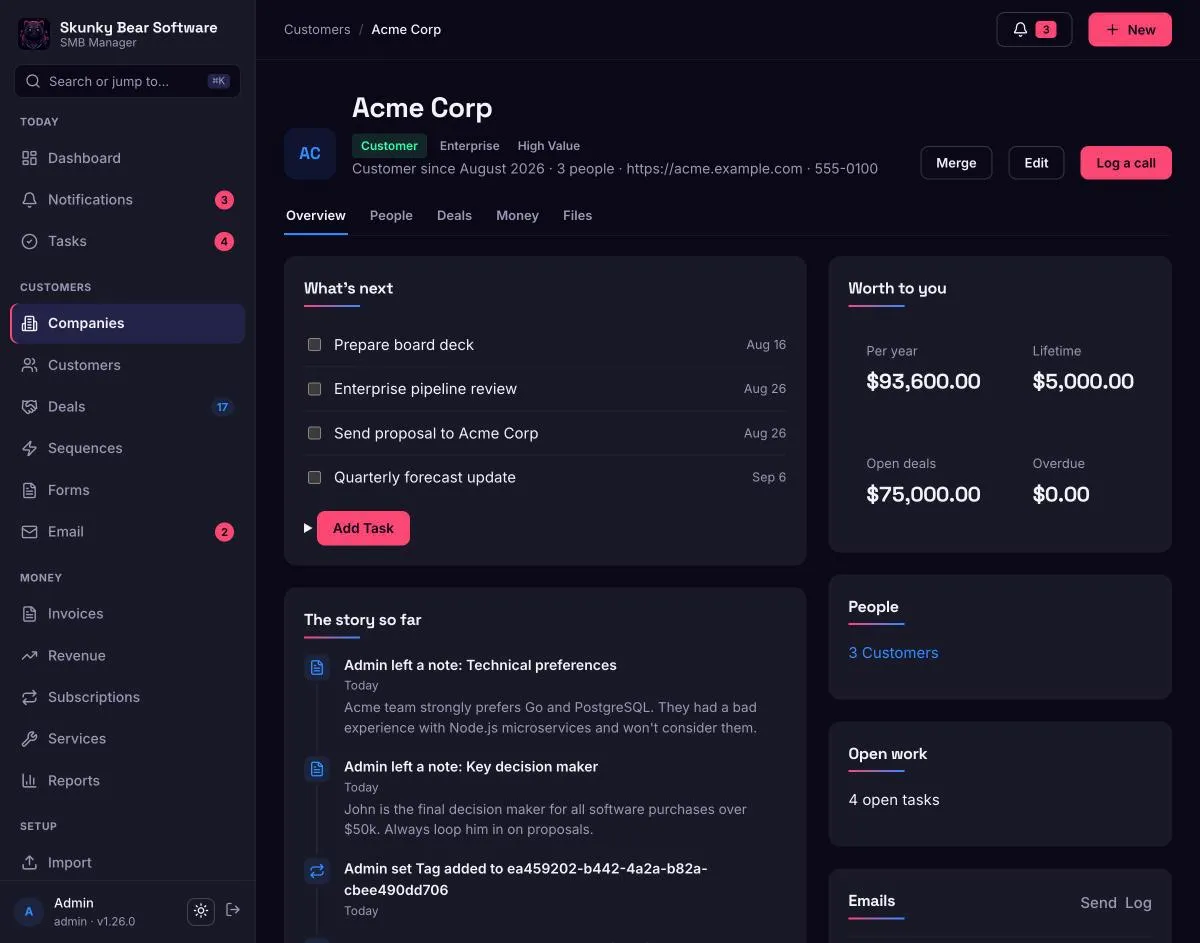Click the Merge button

pos(956,163)
